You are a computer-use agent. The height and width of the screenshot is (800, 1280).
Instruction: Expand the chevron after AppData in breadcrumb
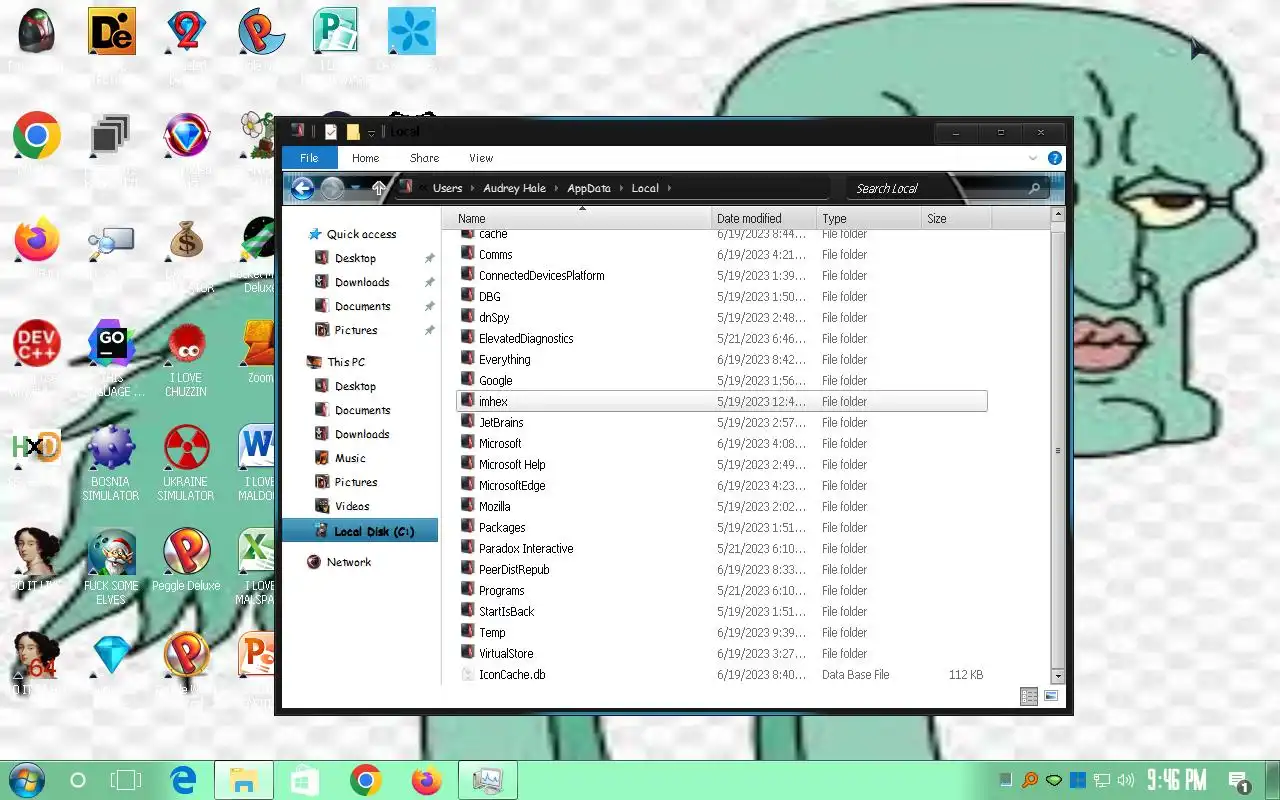tap(621, 188)
